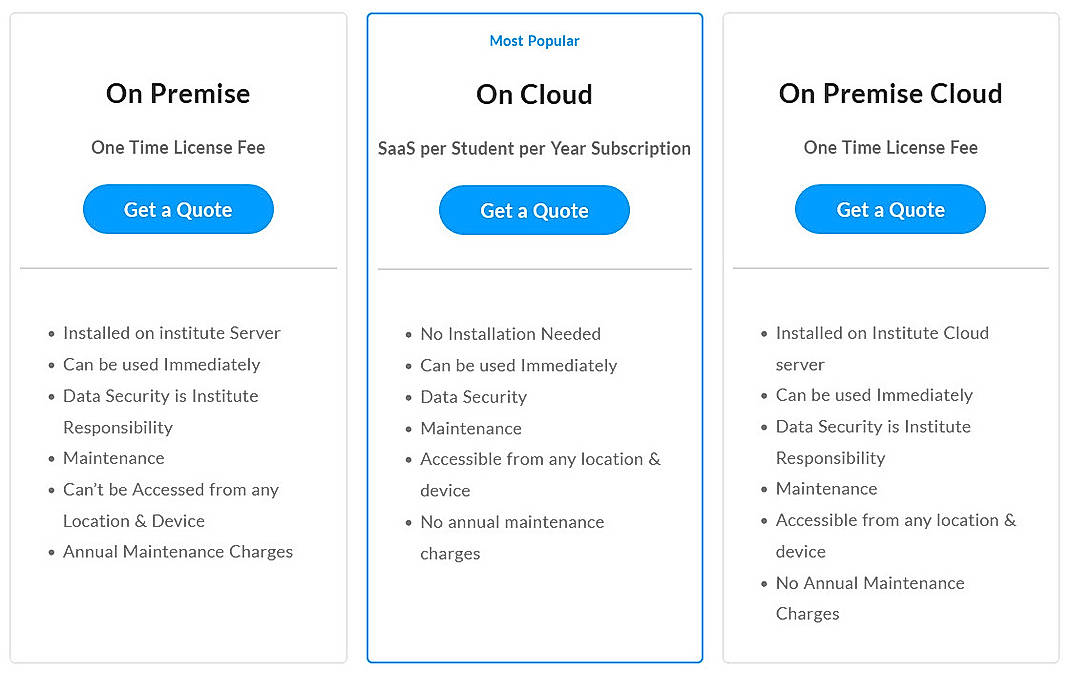
Task: Select Data Security bullet in On Cloud card
Action: click(x=474, y=397)
